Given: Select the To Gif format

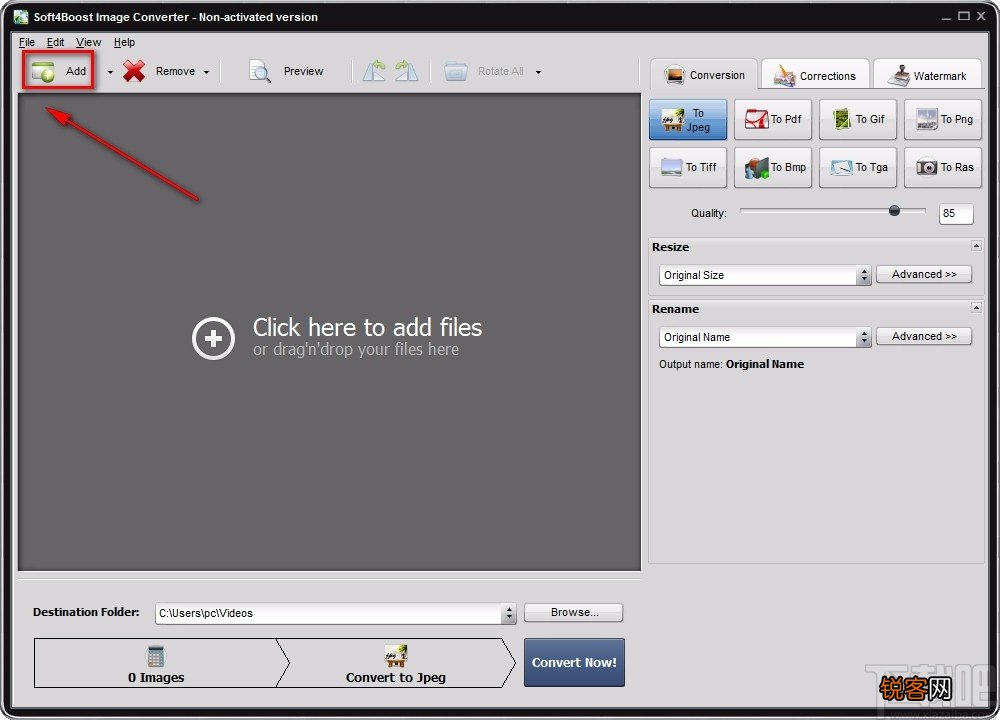Looking at the screenshot, I should [858, 119].
